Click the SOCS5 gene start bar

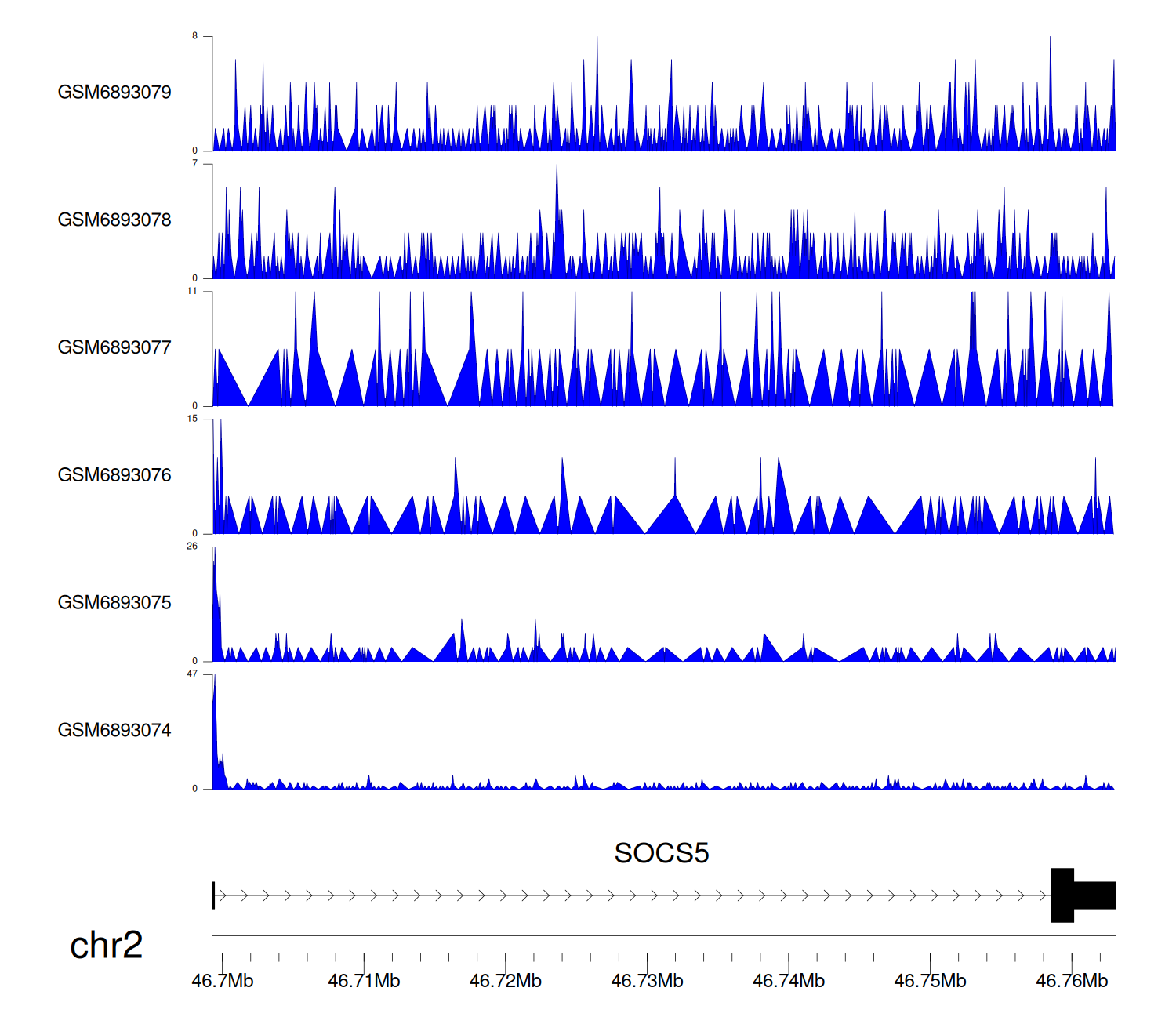click(213, 895)
